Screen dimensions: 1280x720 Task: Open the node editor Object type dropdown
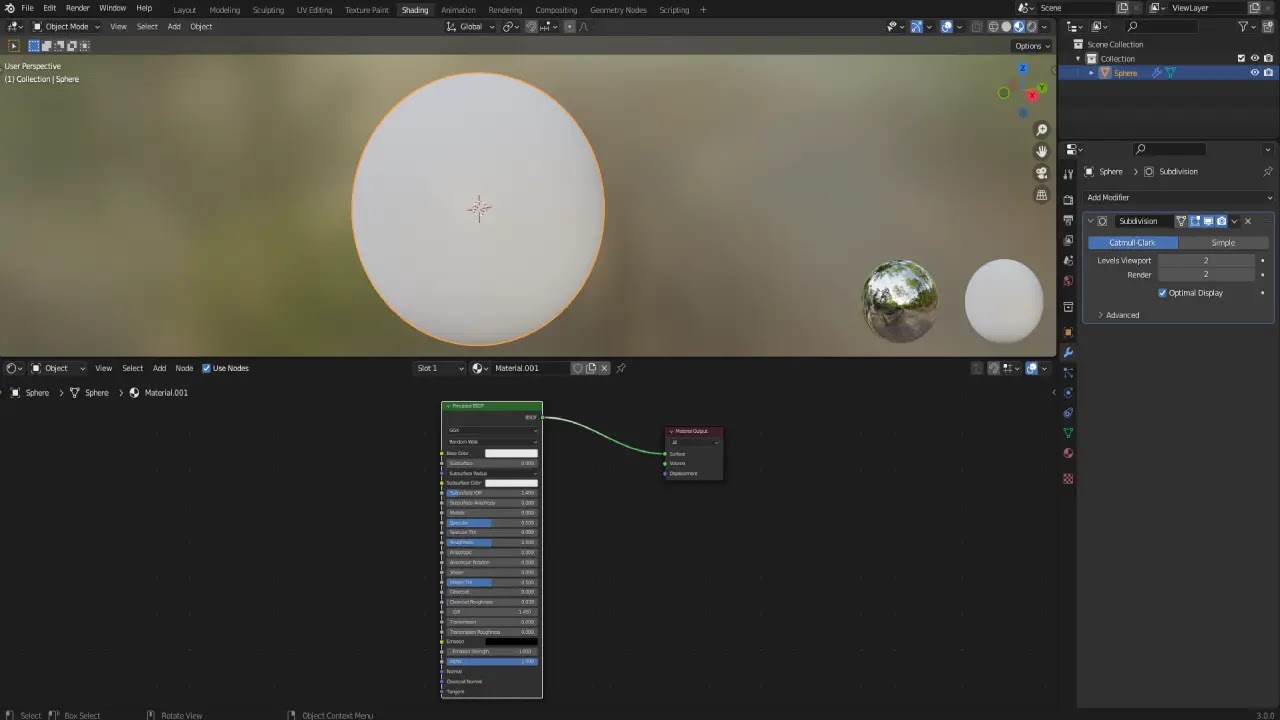coord(58,368)
